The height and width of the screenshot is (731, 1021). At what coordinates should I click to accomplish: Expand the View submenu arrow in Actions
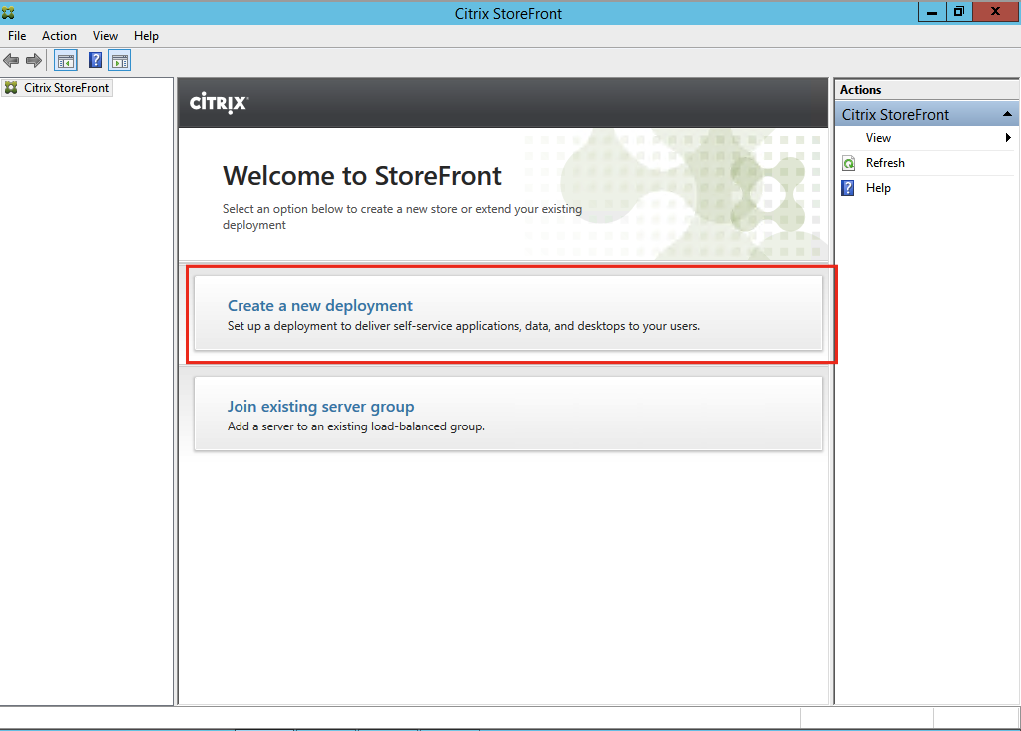tap(1008, 137)
